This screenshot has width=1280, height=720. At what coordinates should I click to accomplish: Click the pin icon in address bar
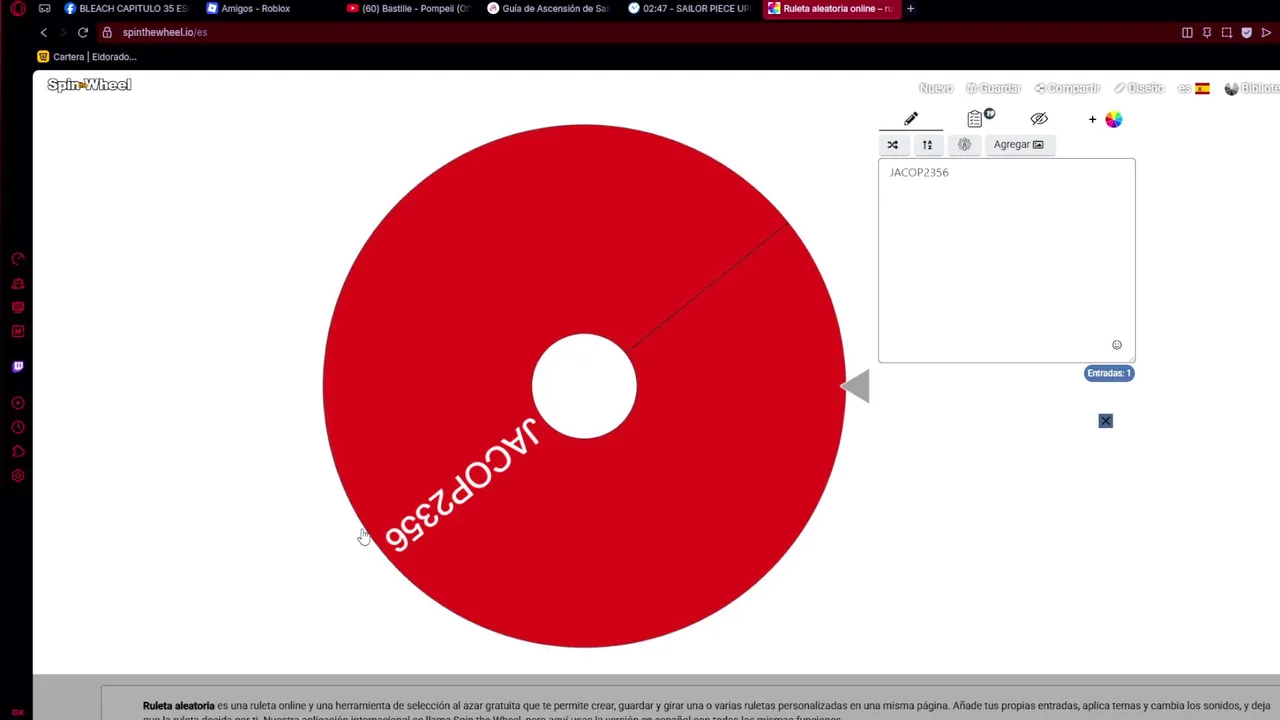[1207, 32]
